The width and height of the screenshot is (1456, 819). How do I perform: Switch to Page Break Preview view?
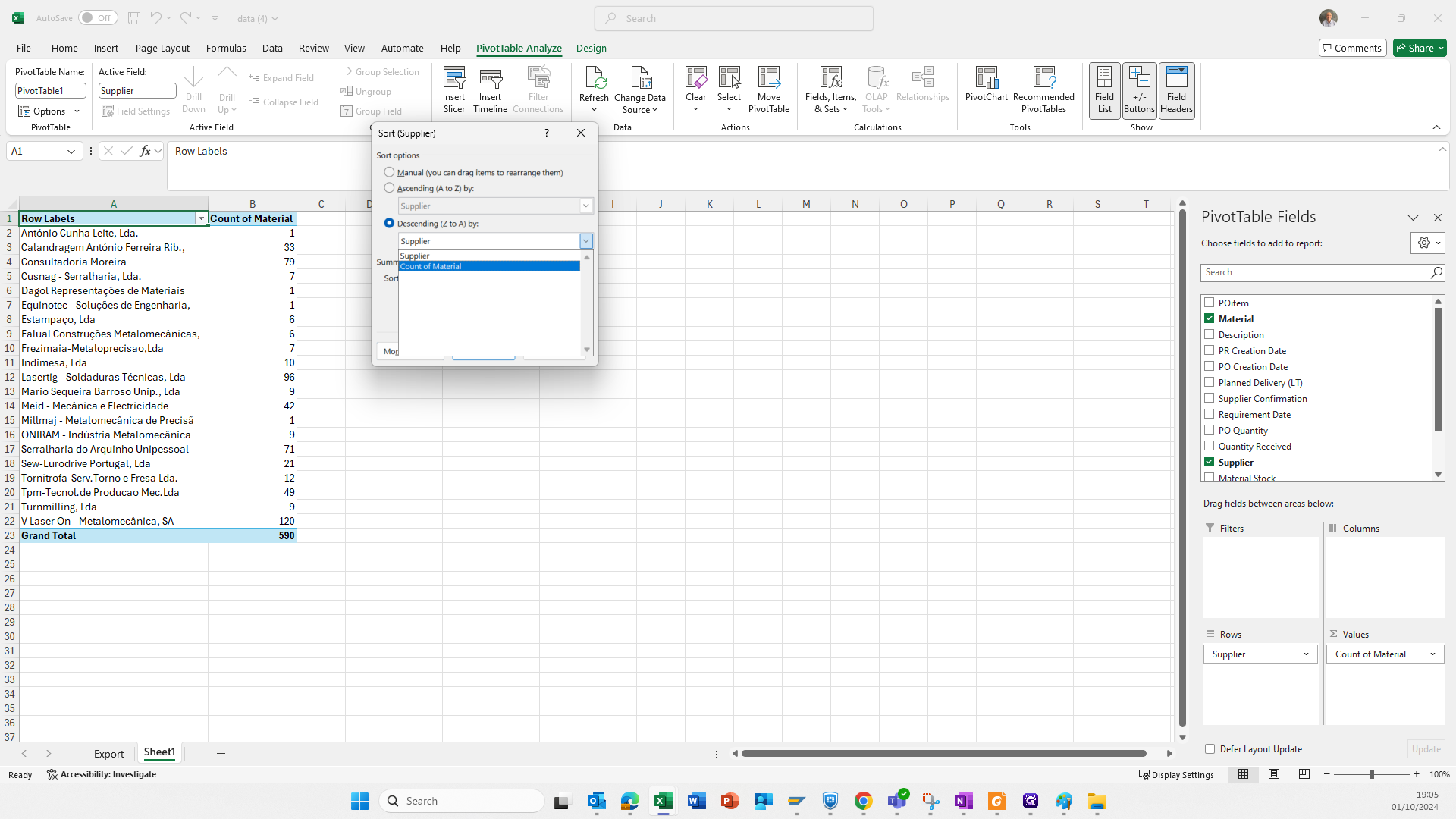1304,774
